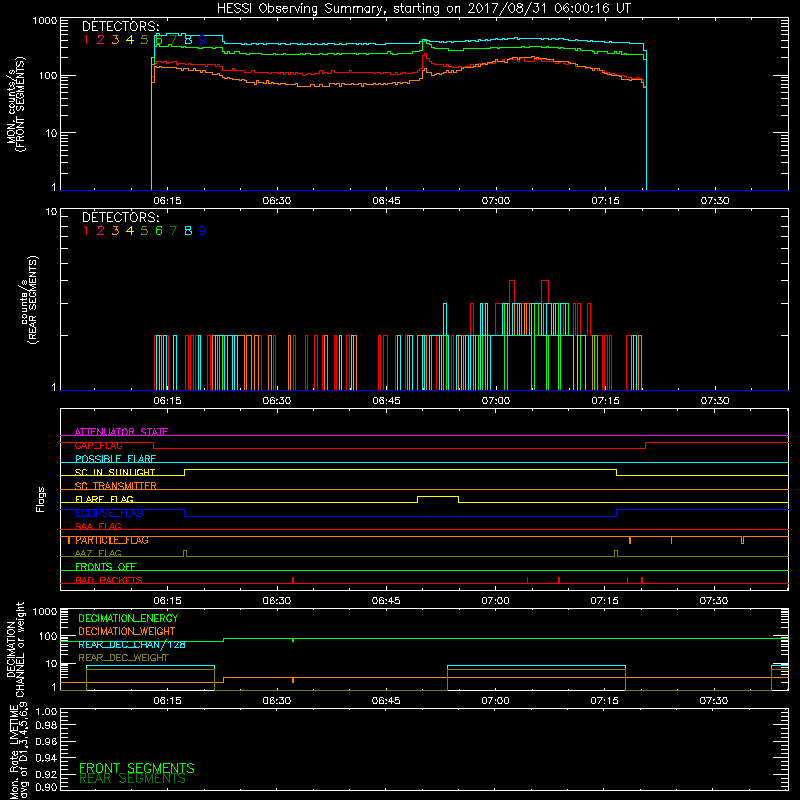Click the FLARE_FLAG label

[104, 499]
